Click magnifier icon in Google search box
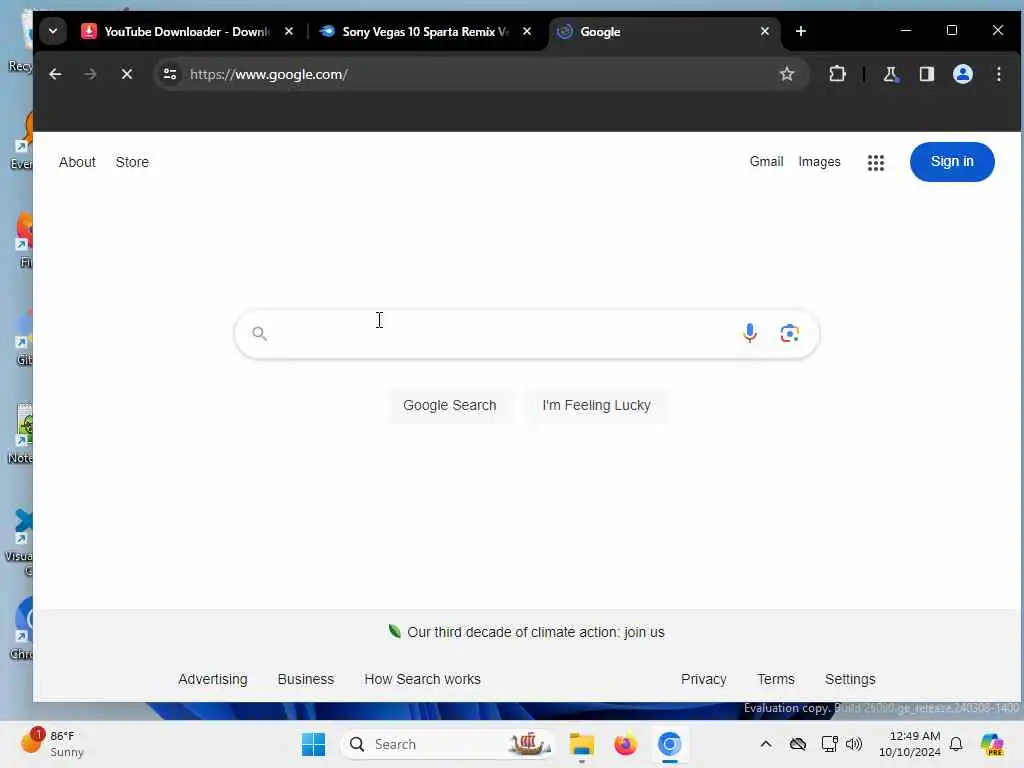1024x768 pixels. tap(259, 334)
